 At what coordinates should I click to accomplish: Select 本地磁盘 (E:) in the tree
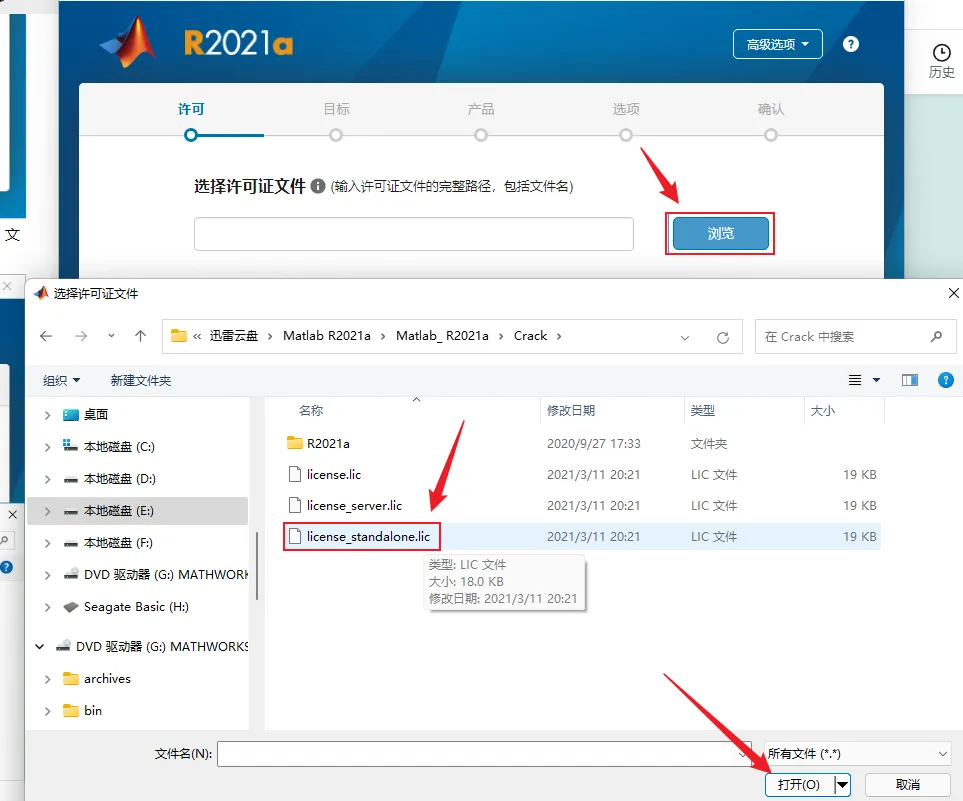(x=119, y=511)
